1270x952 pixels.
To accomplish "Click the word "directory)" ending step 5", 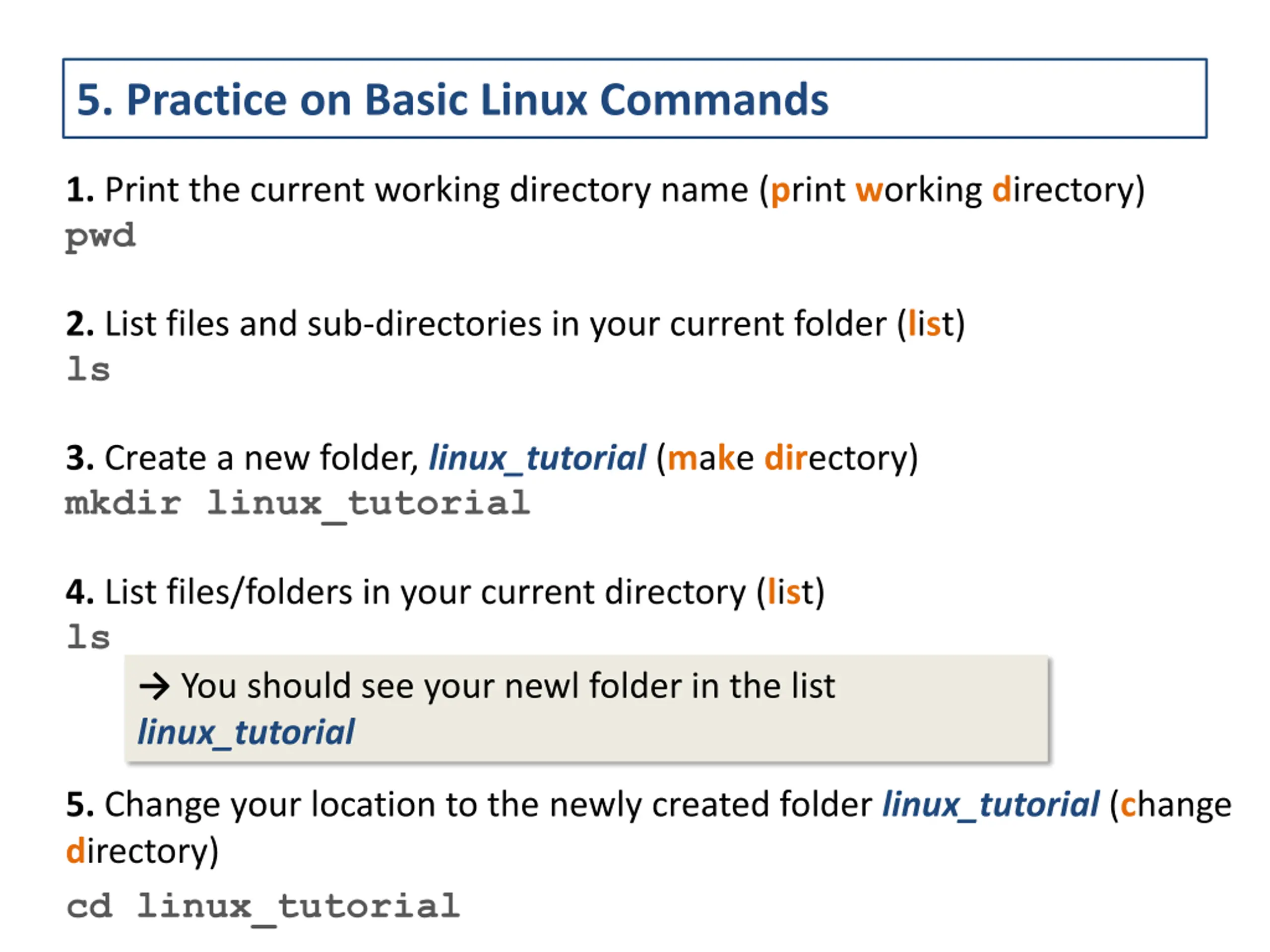I will pos(142,852).
